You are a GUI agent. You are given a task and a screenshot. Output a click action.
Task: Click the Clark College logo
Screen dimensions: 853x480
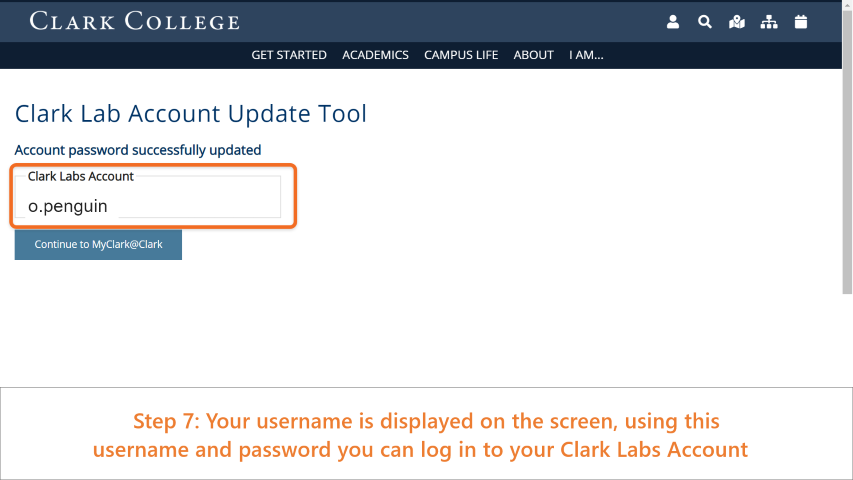click(x=134, y=21)
